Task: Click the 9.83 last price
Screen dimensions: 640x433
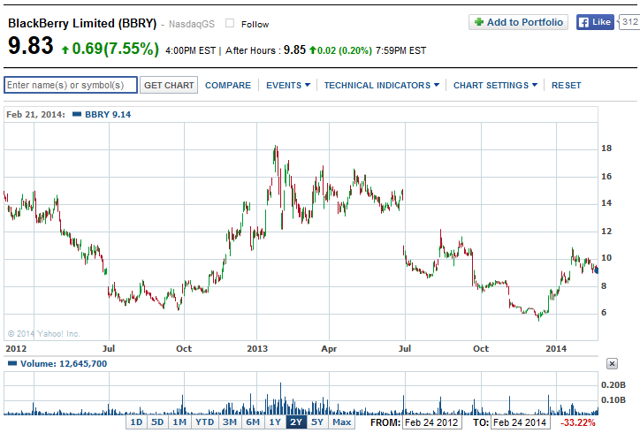Action: click(31, 46)
